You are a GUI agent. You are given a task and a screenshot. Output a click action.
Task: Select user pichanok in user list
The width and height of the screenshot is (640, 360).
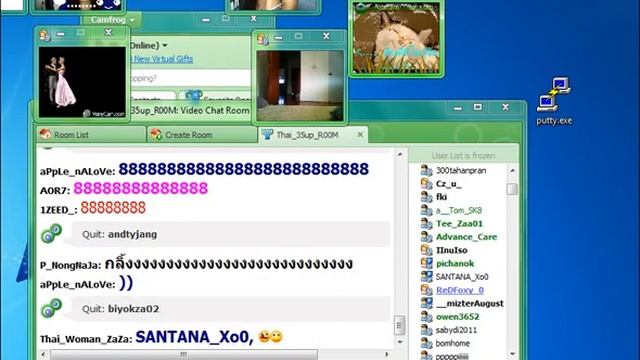click(455, 263)
